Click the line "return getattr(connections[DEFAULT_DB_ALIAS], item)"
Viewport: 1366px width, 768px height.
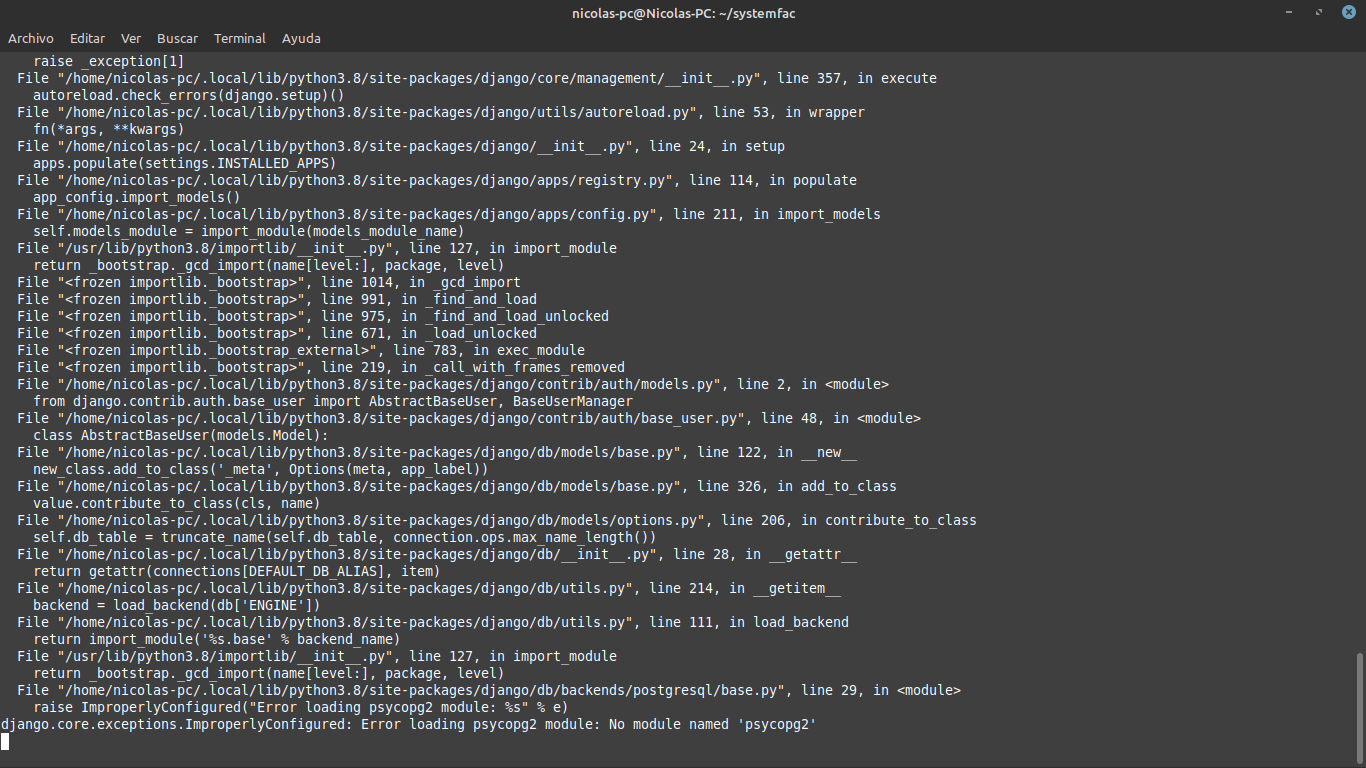coord(237,571)
